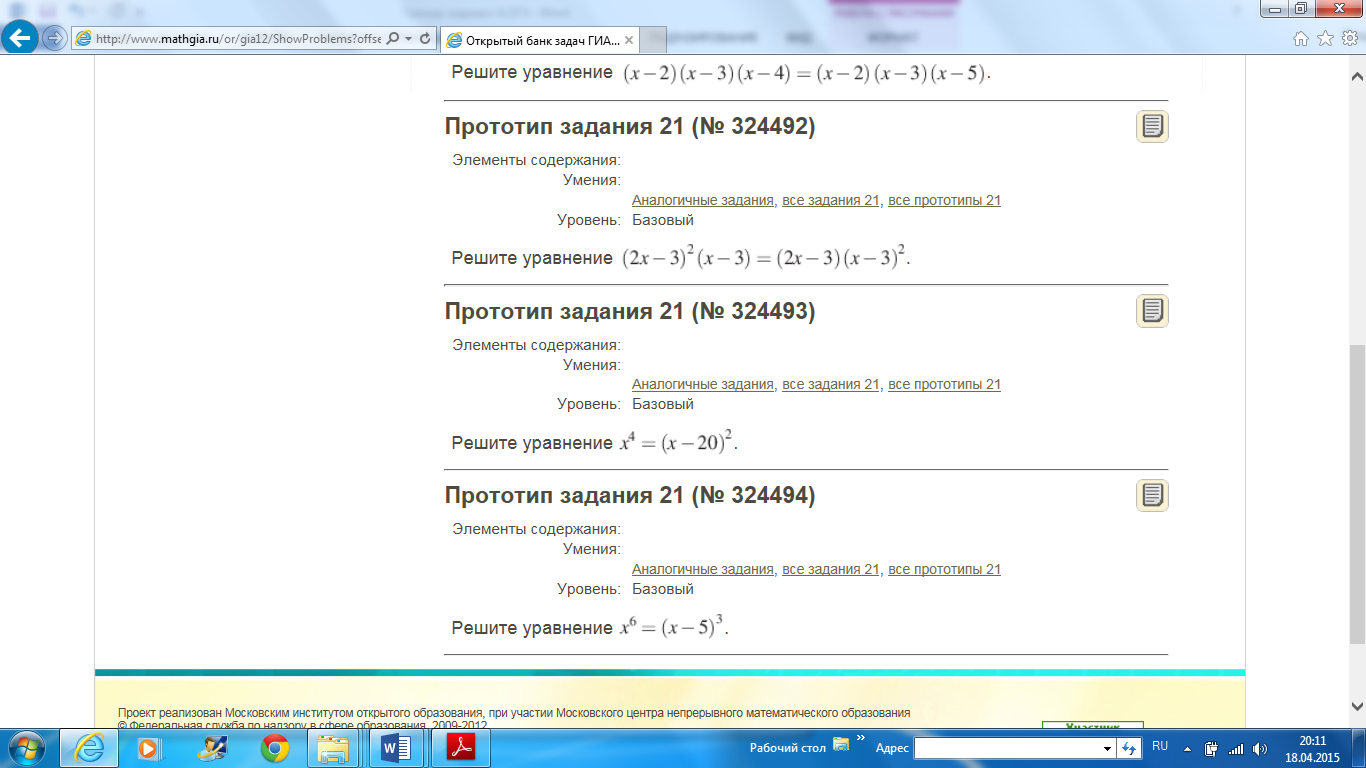Click the scrollbar up arrow
The image size is (1366, 768).
[1357, 78]
